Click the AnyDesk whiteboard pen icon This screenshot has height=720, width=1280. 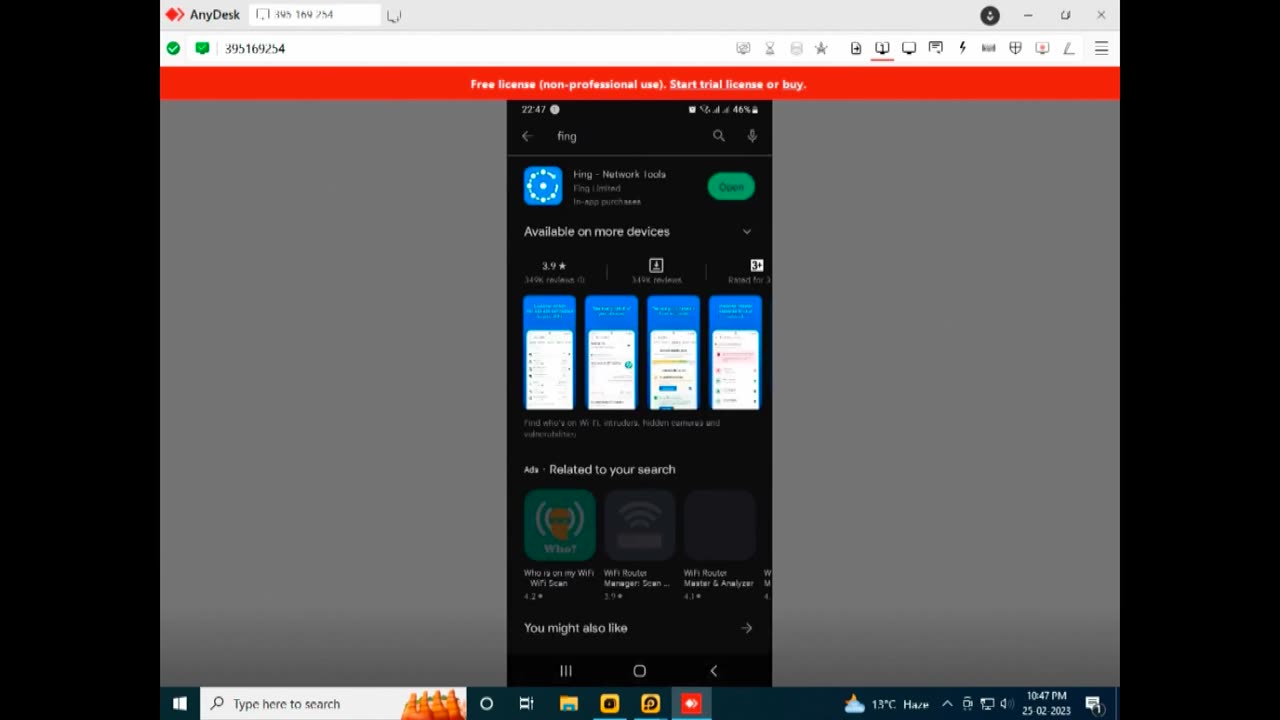pyautogui.click(x=1068, y=48)
